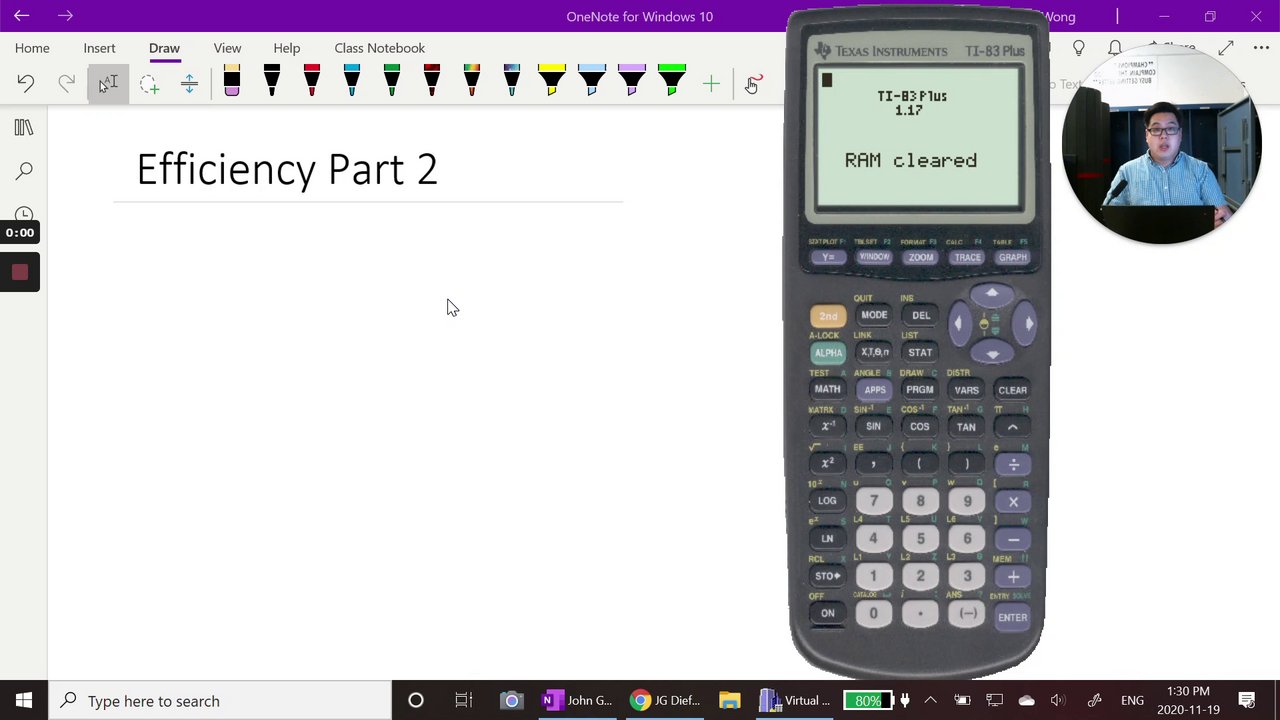Click the calculator CLEAR key
Viewport: 1280px width, 720px height.
[x=1012, y=390]
